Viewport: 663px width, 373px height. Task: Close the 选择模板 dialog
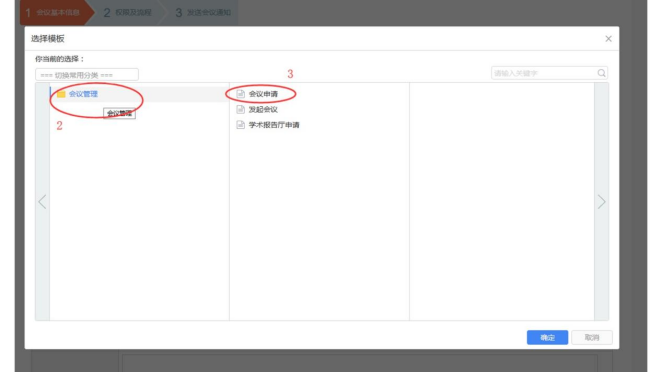pos(608,39)
